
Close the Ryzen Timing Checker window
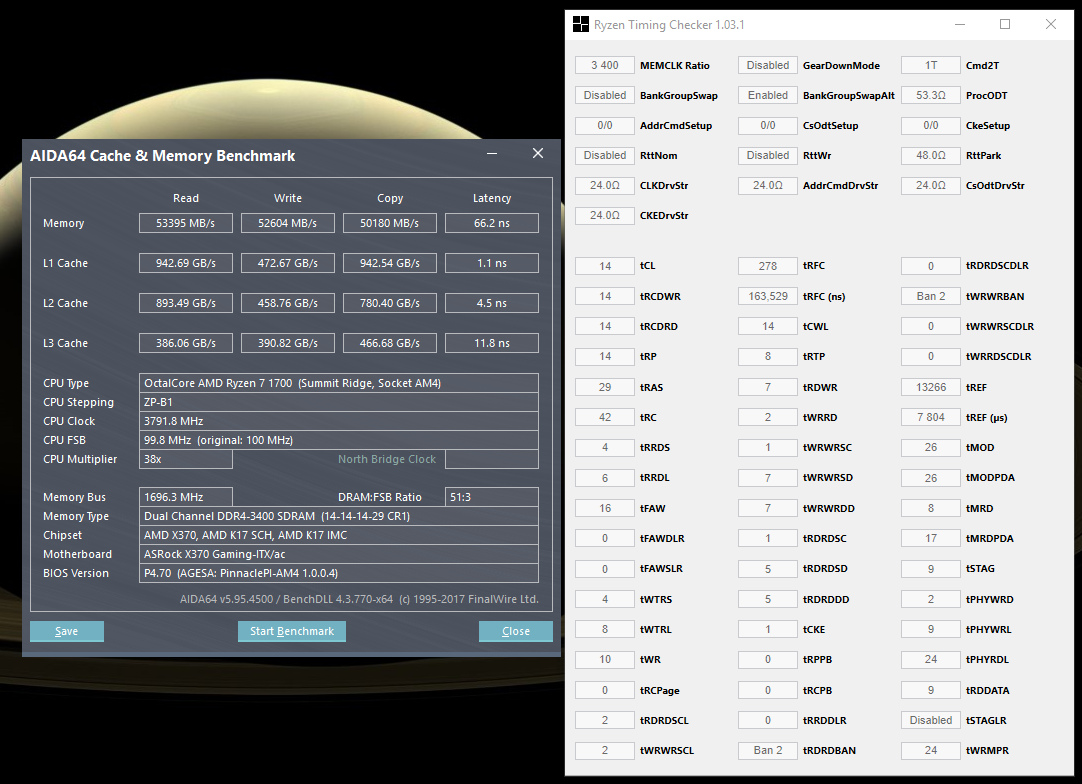[1050, 25]
